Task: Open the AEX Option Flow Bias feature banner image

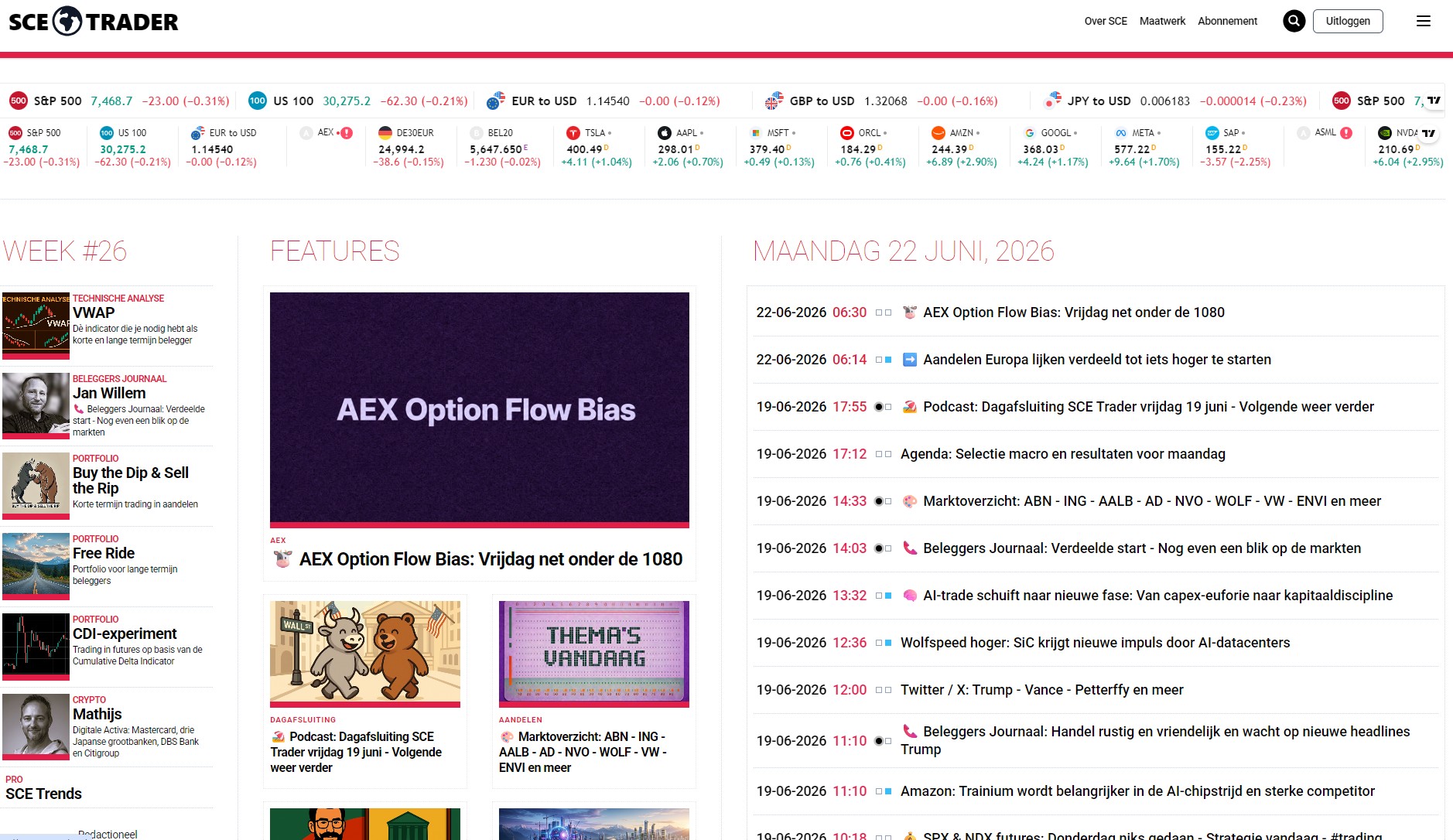Action: [480, 409]
